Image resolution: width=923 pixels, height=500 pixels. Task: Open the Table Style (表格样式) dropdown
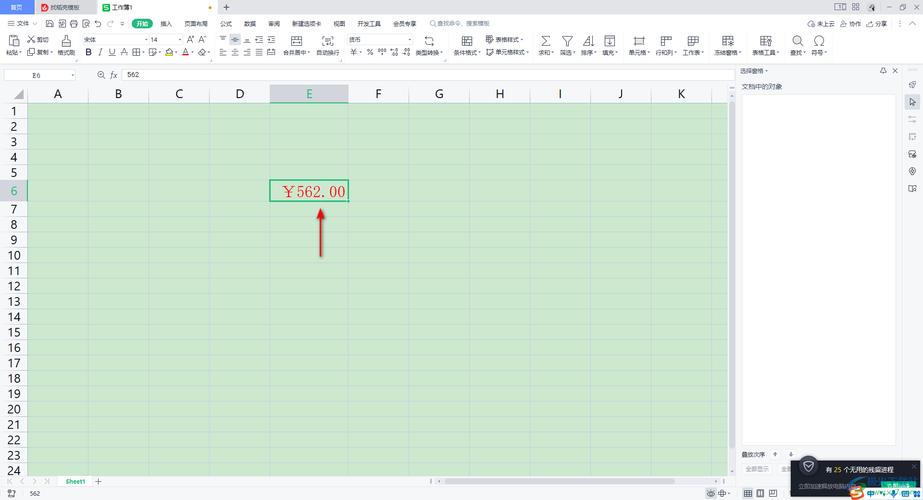pos(504,39)
